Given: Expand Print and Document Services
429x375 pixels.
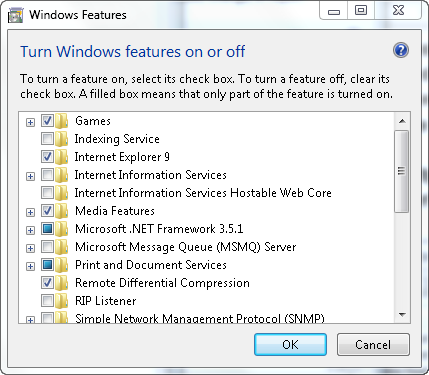Looking at the screenshot, I should (x=30, y=266).
